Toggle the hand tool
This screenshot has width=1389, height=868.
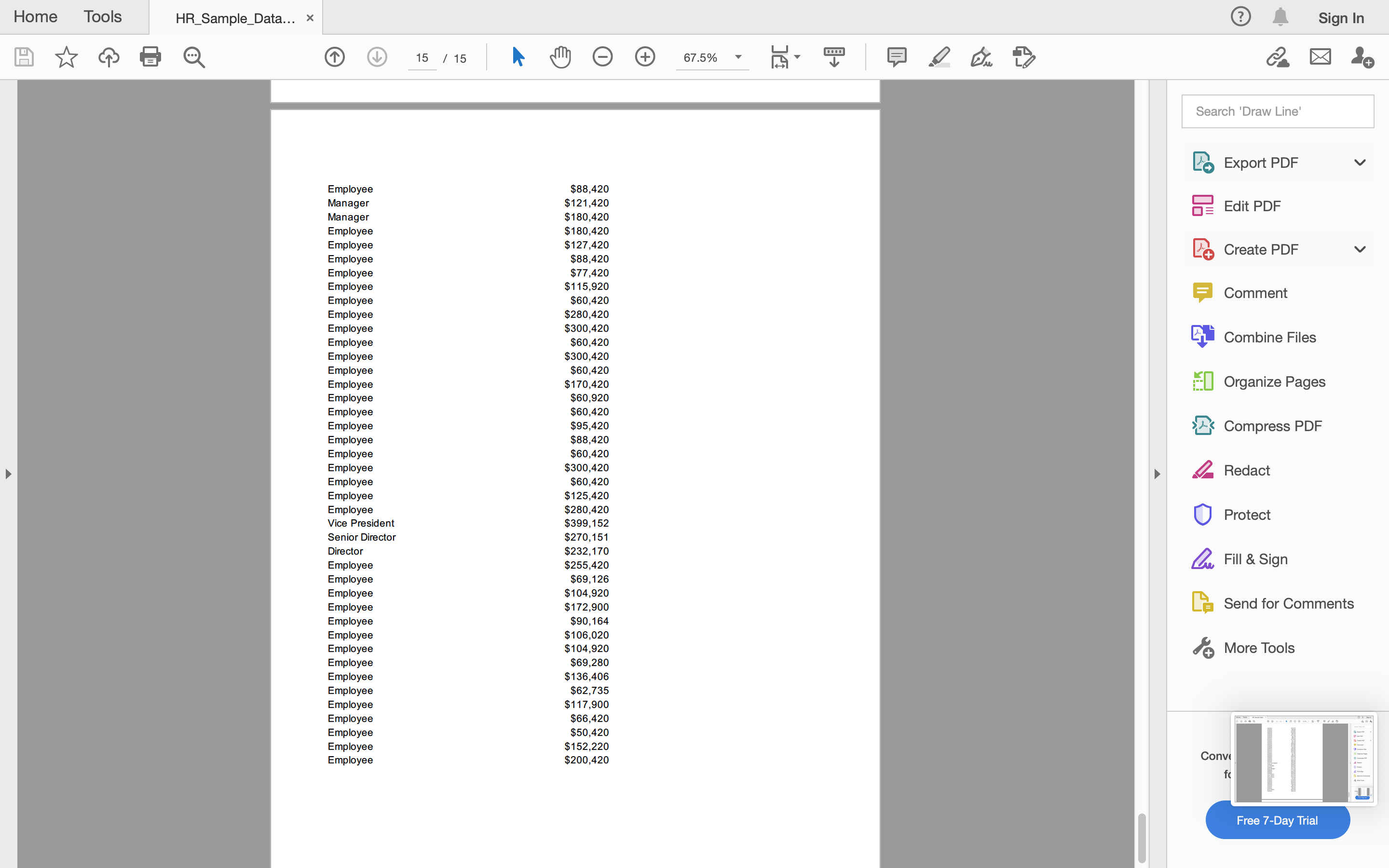coord(560,57)
